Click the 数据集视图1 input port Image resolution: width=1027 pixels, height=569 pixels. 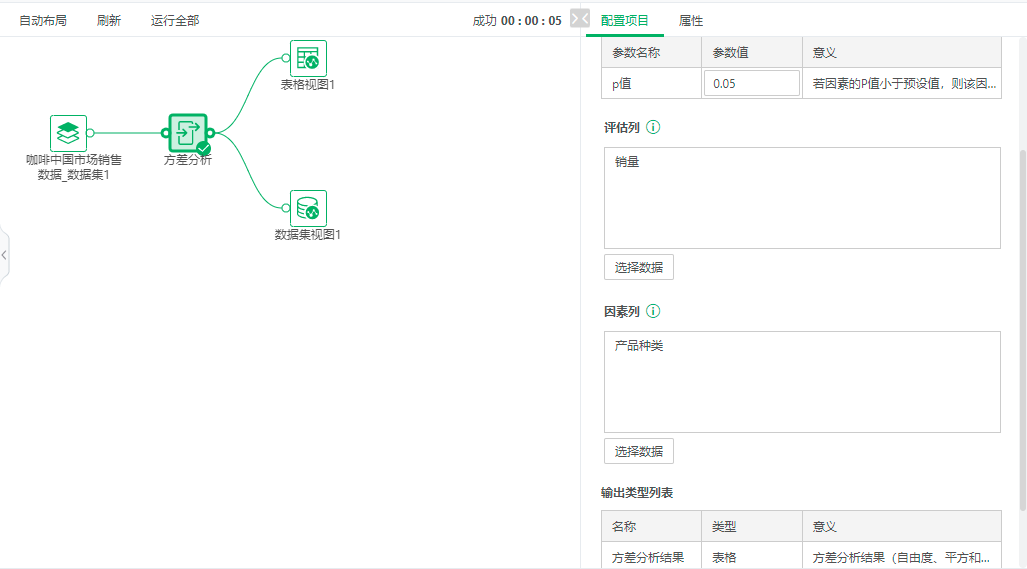pyautogui.click(x=286, y=208)
